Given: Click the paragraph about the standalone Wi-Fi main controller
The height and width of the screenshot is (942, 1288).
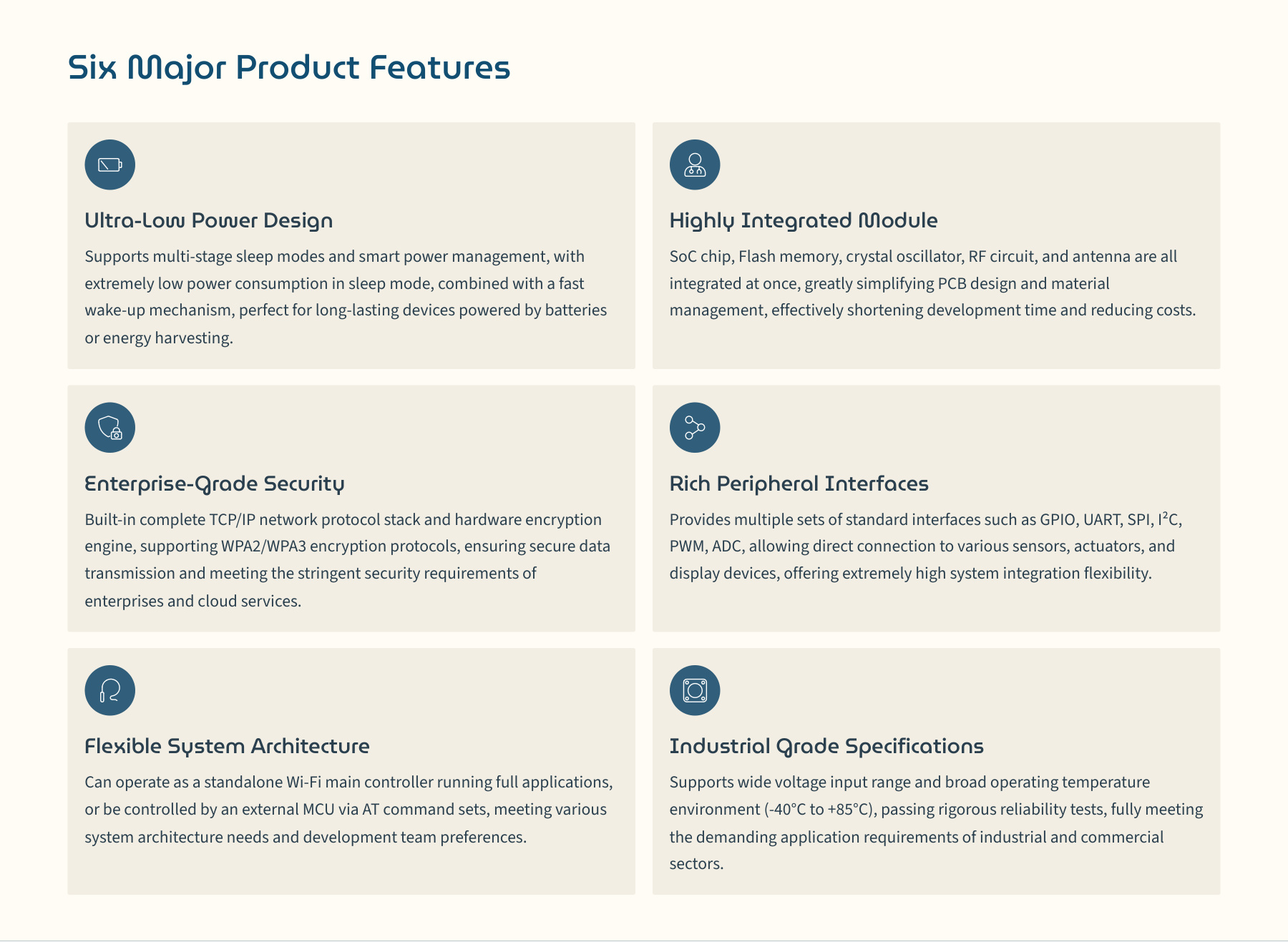Looking at the screenshot, I should pos(348,809).
